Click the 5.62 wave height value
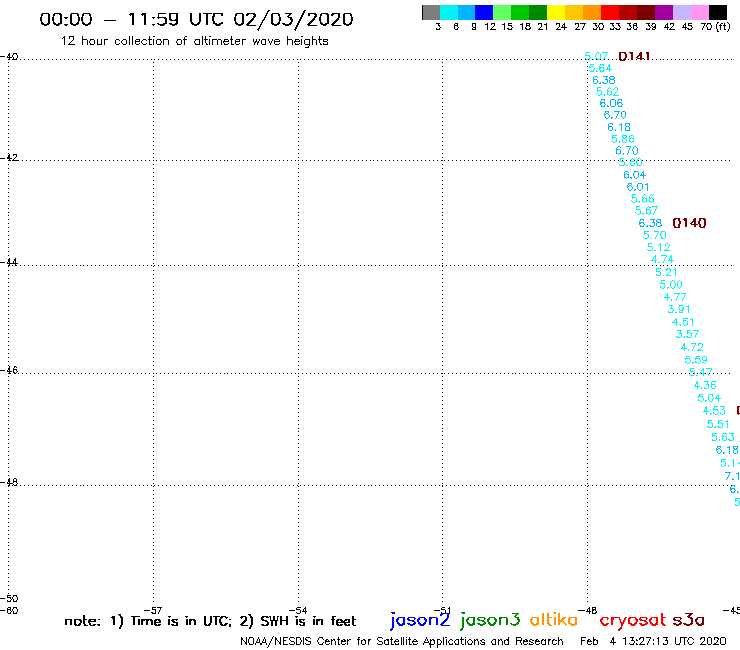This screenshot has height=650, width=740. pyautogui.click(x=607, y=92)
